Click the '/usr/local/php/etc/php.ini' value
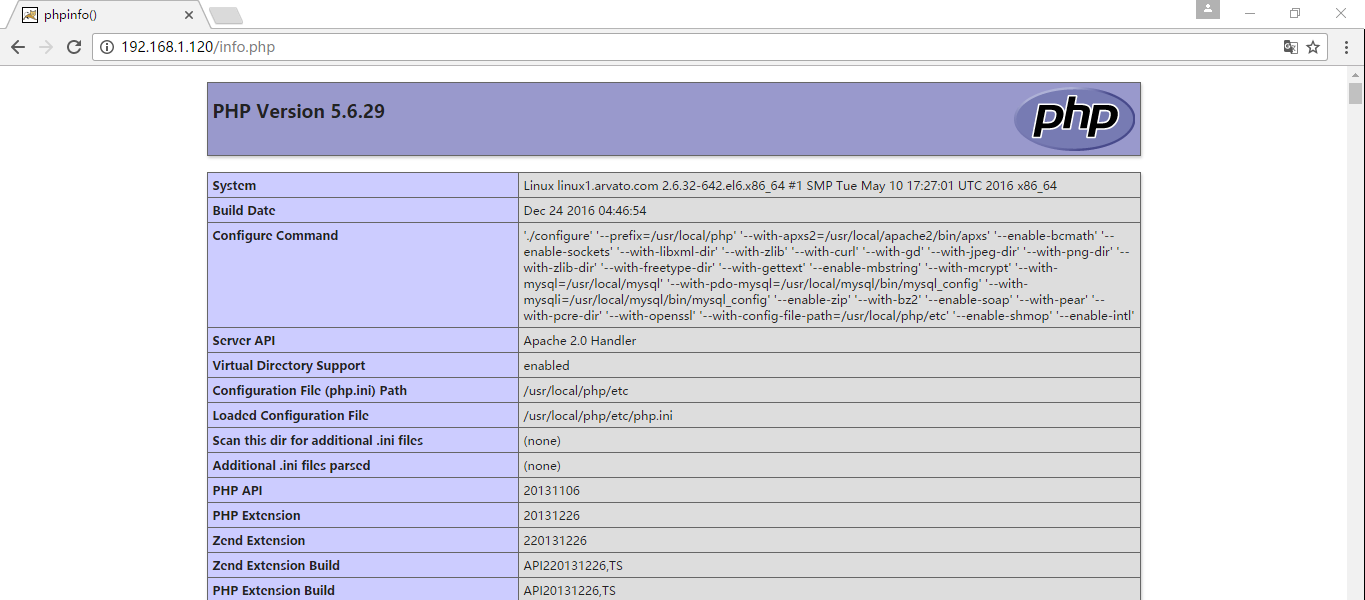The height and width of the screenshot is (600, 1365). click(x=598, y=416)
